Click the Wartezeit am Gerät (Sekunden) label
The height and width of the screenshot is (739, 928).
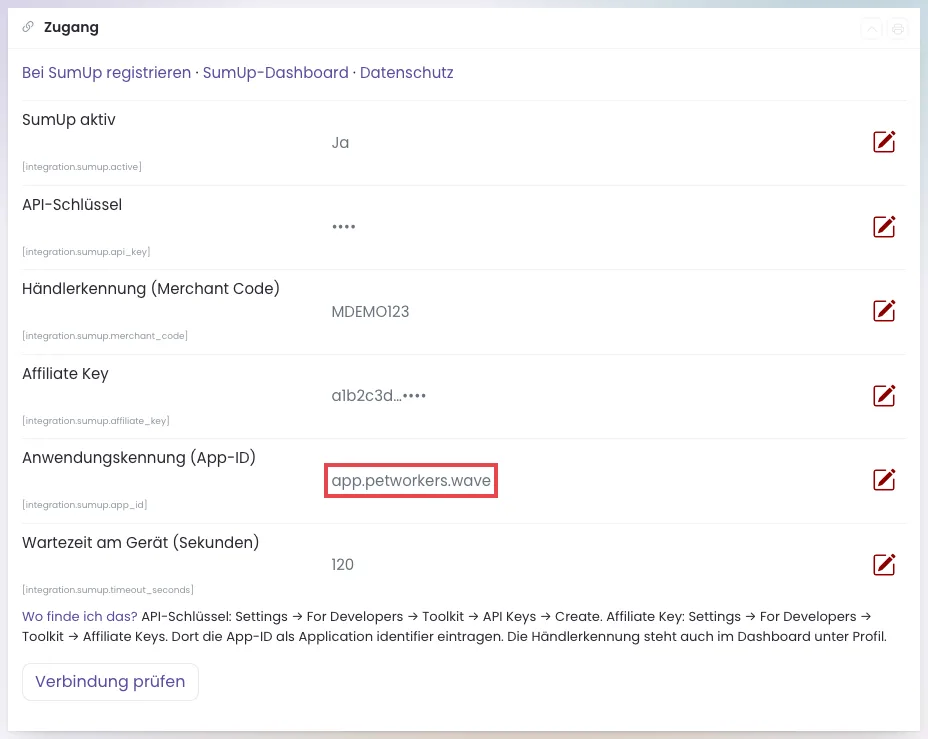tap(141, 543)
